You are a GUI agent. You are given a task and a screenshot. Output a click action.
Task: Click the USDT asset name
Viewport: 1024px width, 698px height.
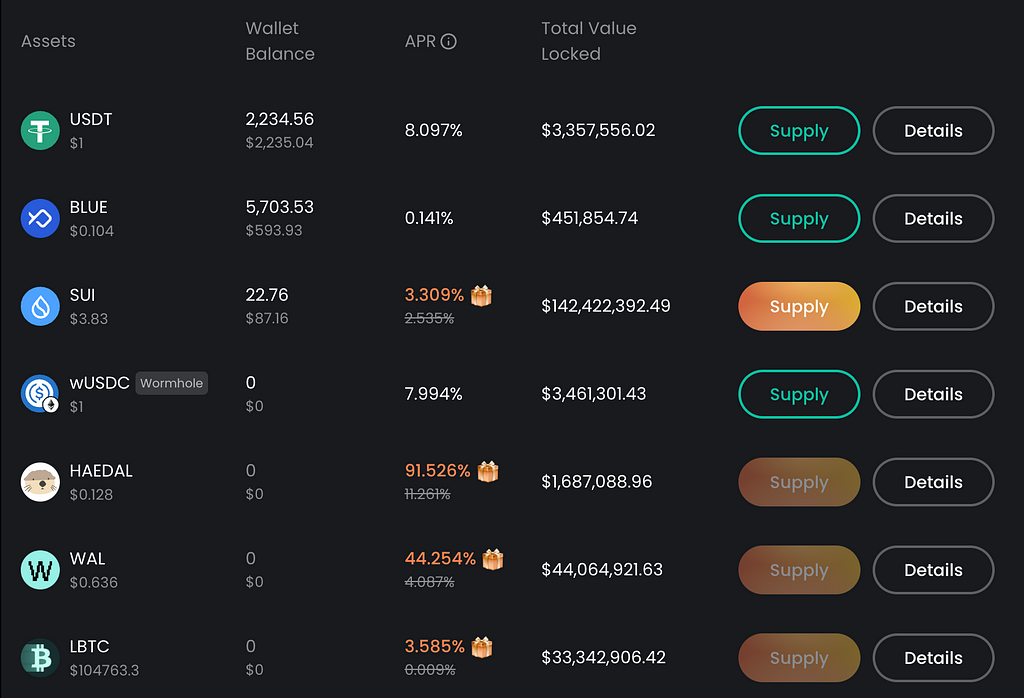coord(91,119)
